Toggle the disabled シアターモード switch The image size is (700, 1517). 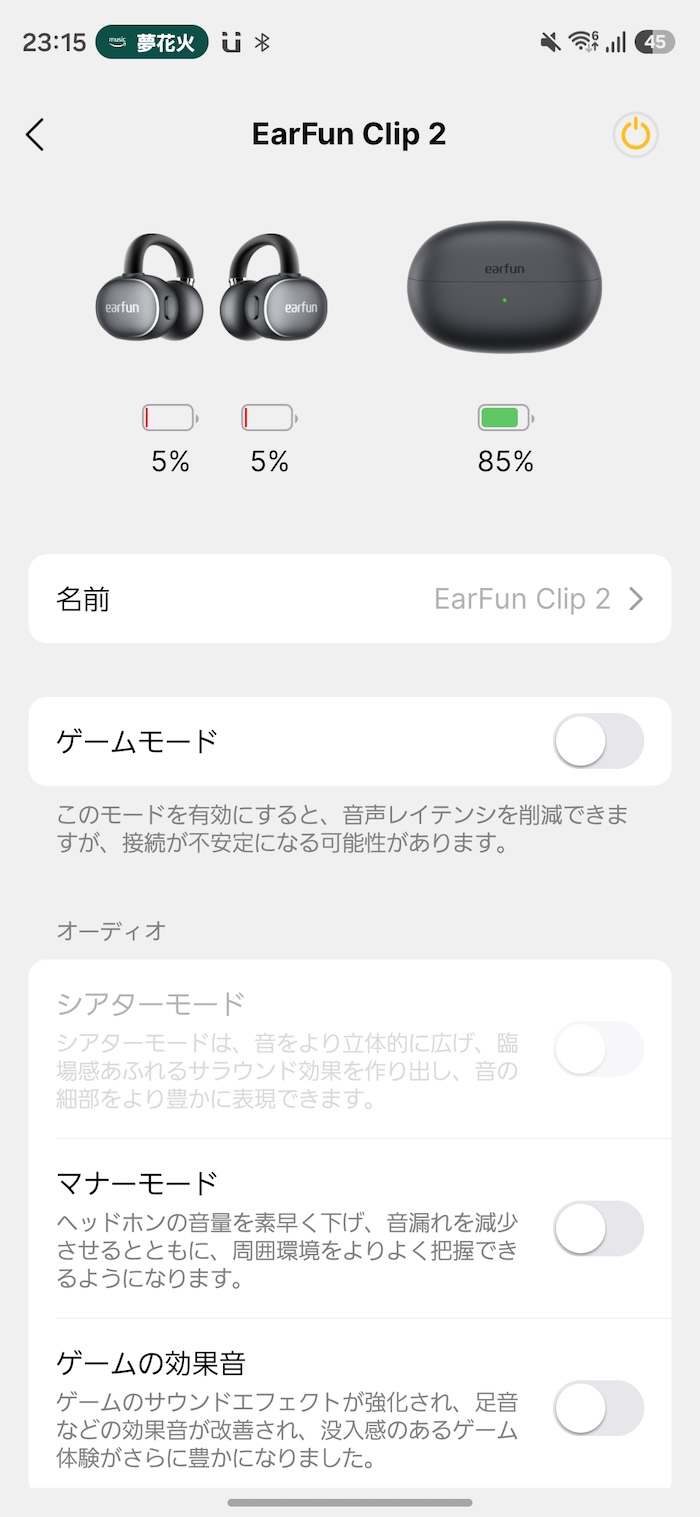pyautogui.click(x=598, y=1048)
